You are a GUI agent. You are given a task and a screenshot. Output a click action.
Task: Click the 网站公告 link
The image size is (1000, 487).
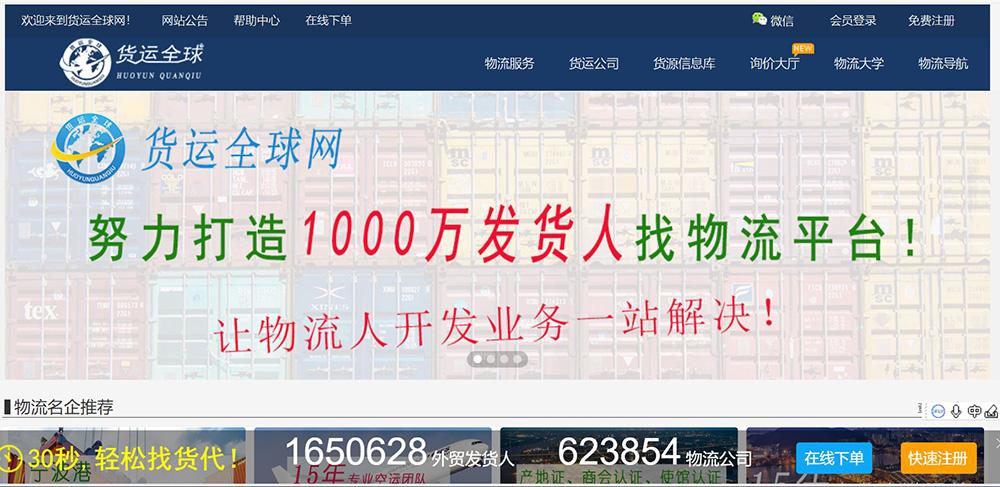point(185,20)
